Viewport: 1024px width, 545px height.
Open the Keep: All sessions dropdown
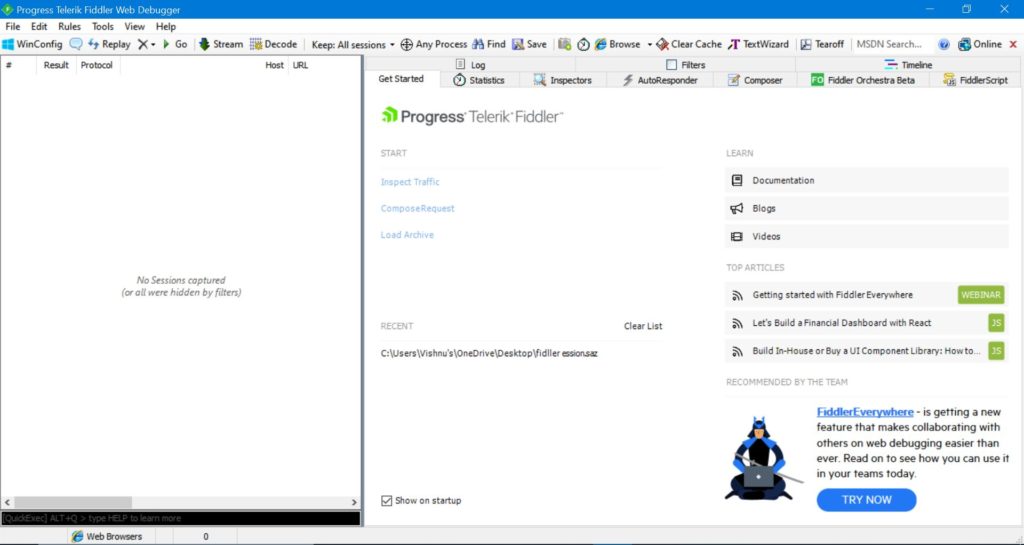353,44
